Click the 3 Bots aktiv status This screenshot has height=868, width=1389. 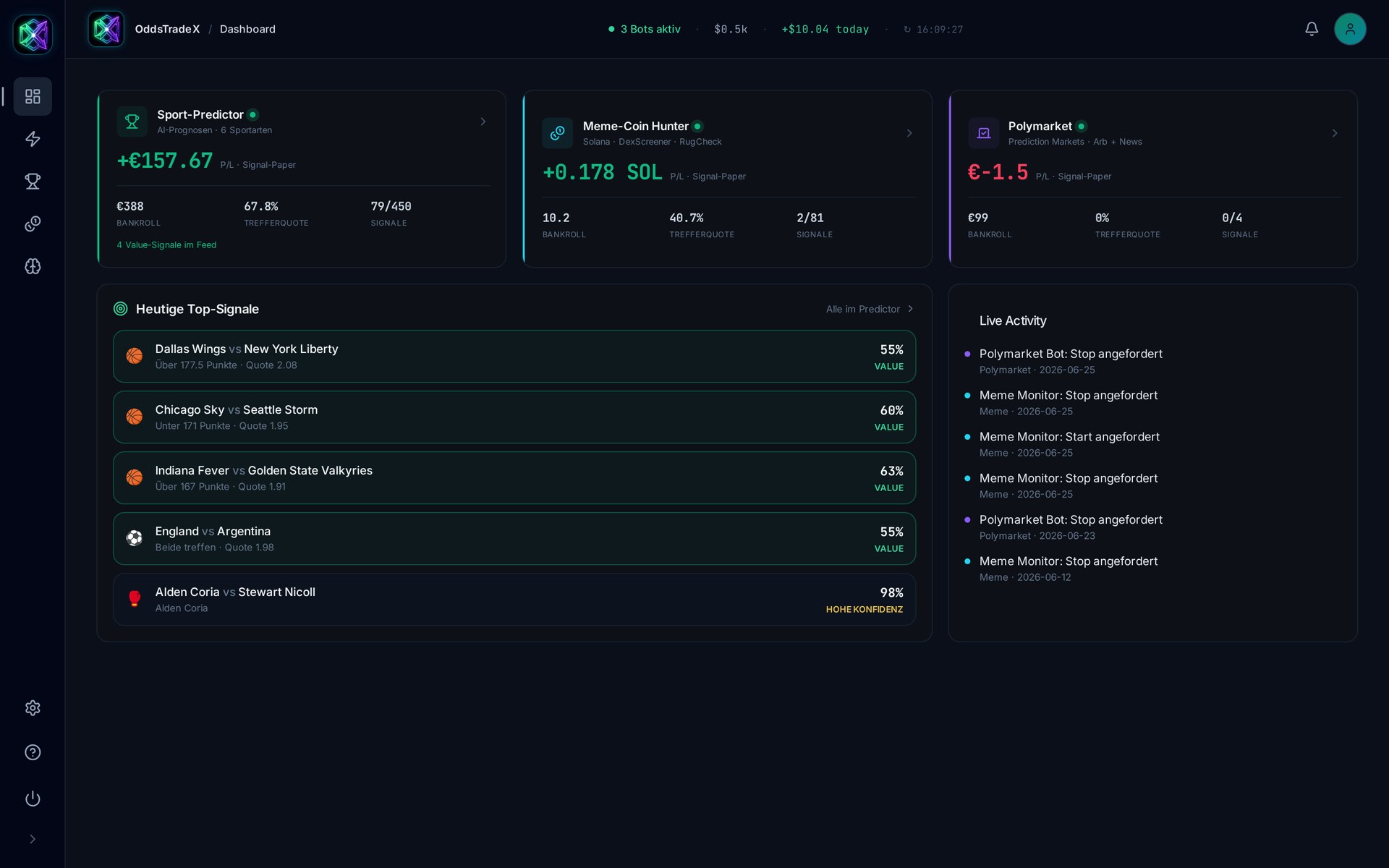(645, 29)
